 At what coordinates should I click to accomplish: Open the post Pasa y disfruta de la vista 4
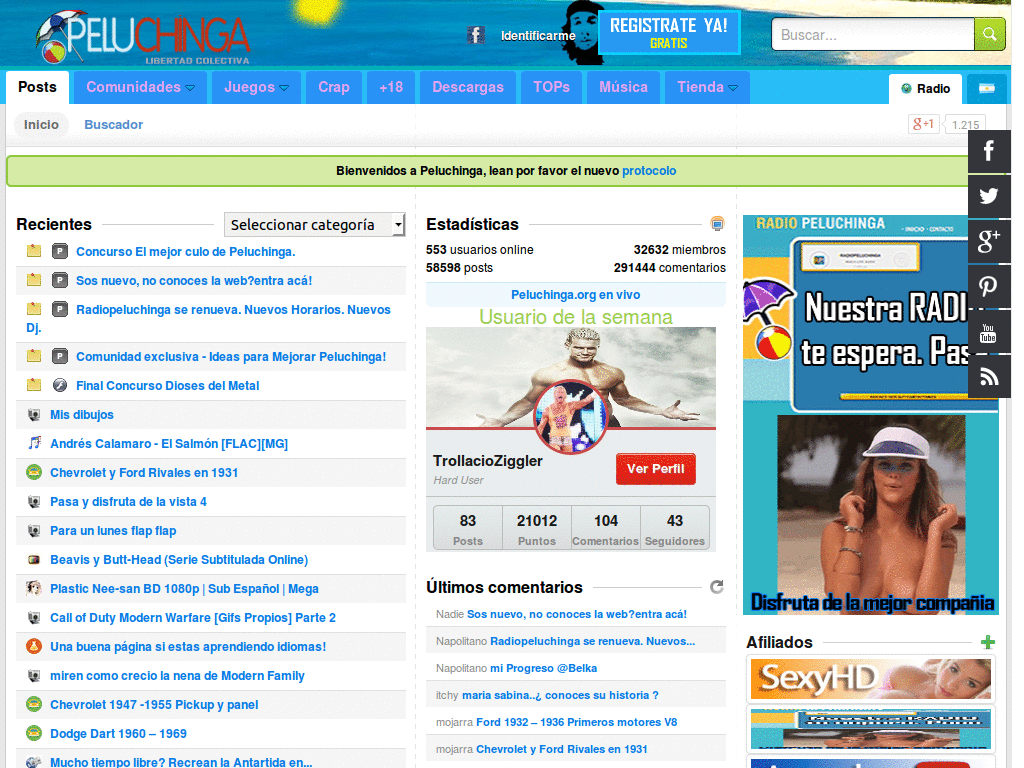pos(129,502)
